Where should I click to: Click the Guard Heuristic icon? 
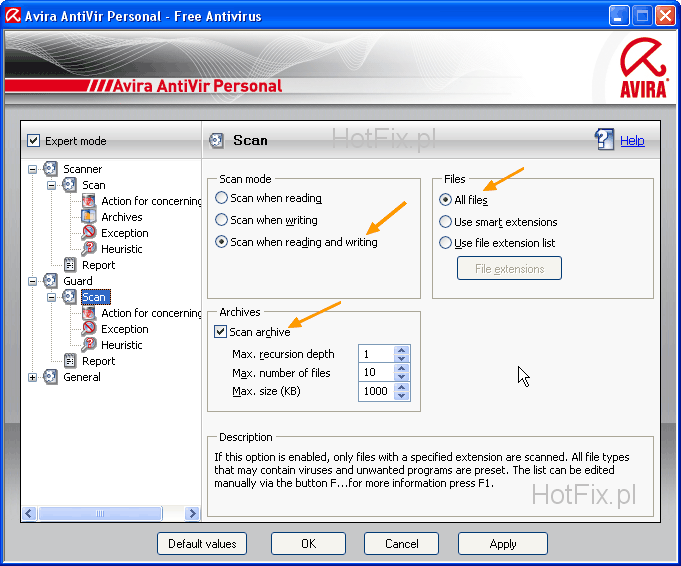pos(89,345)
